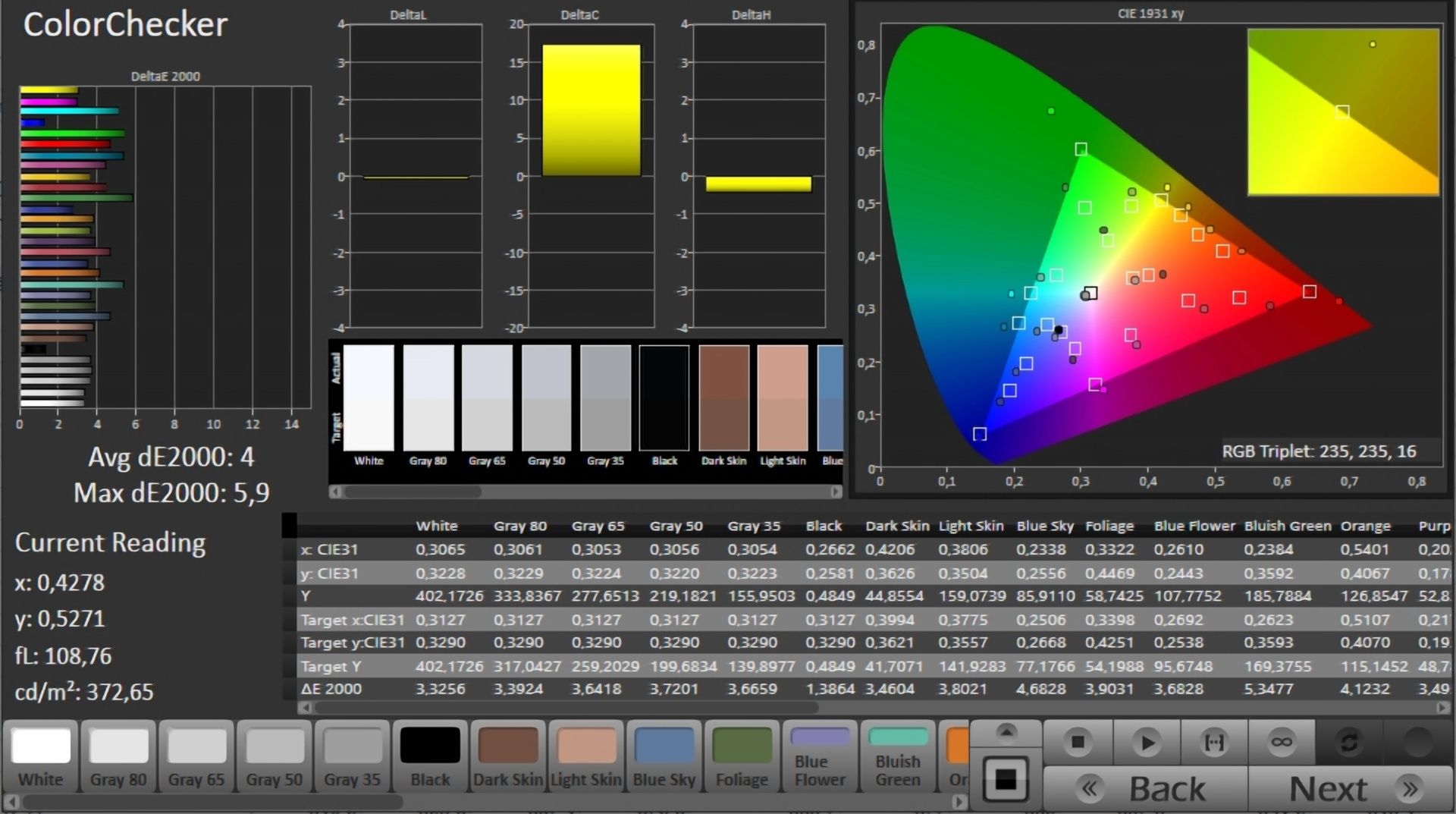
Task: Click the cd/m²: 372,65 reading
Action: tap(84, 692)
